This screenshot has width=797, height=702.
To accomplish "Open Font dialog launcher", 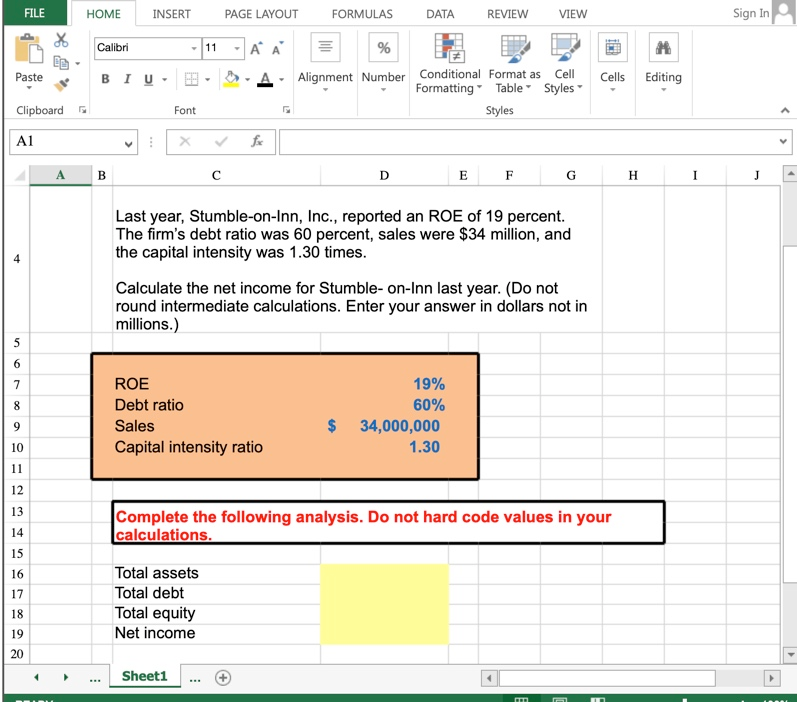I will click(x=287, y=110).
